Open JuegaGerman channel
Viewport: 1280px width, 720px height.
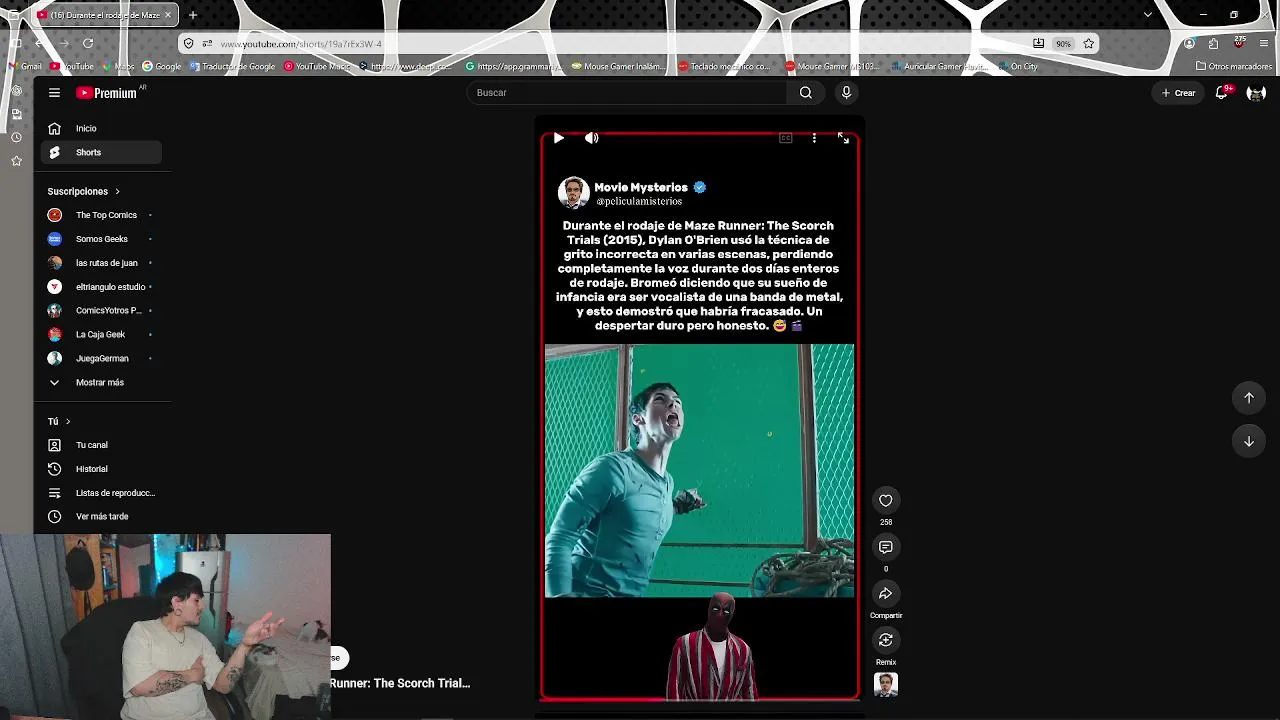(101, 358)
